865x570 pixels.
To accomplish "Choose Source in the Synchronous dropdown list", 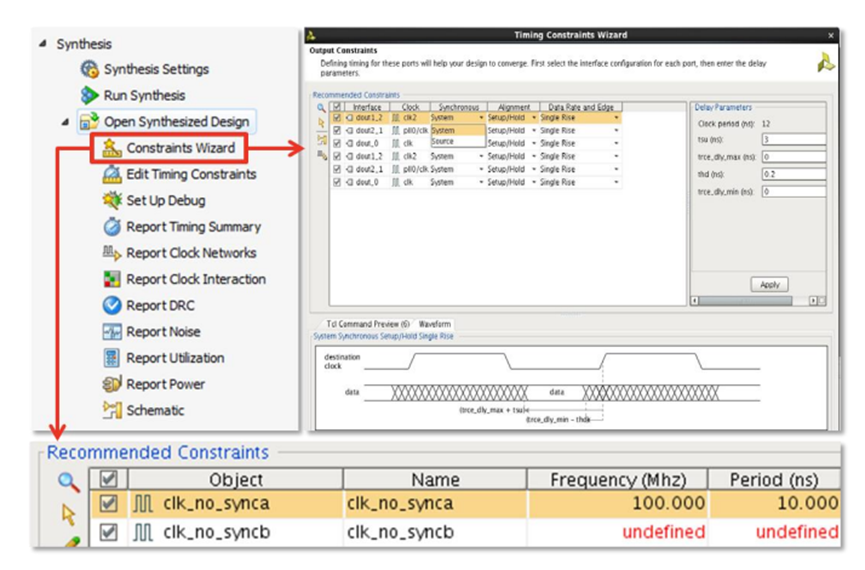I will [443, 142].
